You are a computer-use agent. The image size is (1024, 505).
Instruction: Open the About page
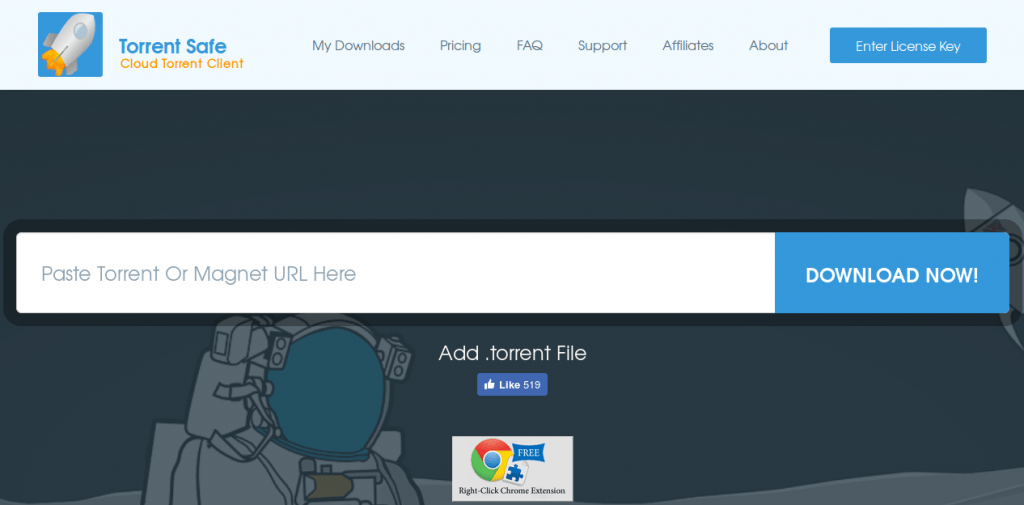pyautogui.click(x=768, y=46)
